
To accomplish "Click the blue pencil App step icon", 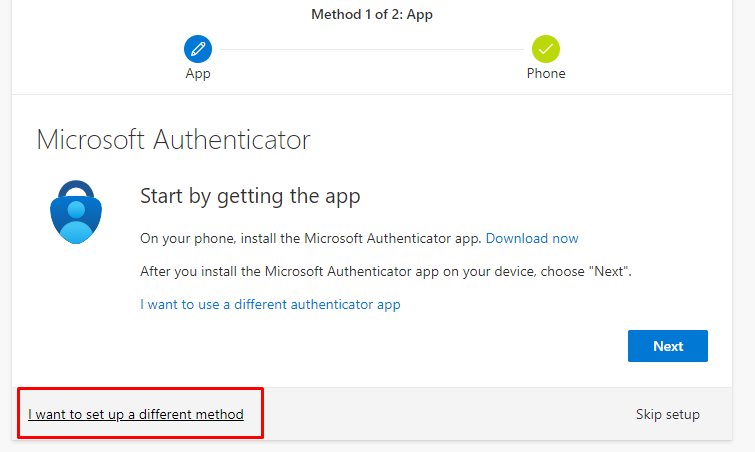I will coord(198,48).
